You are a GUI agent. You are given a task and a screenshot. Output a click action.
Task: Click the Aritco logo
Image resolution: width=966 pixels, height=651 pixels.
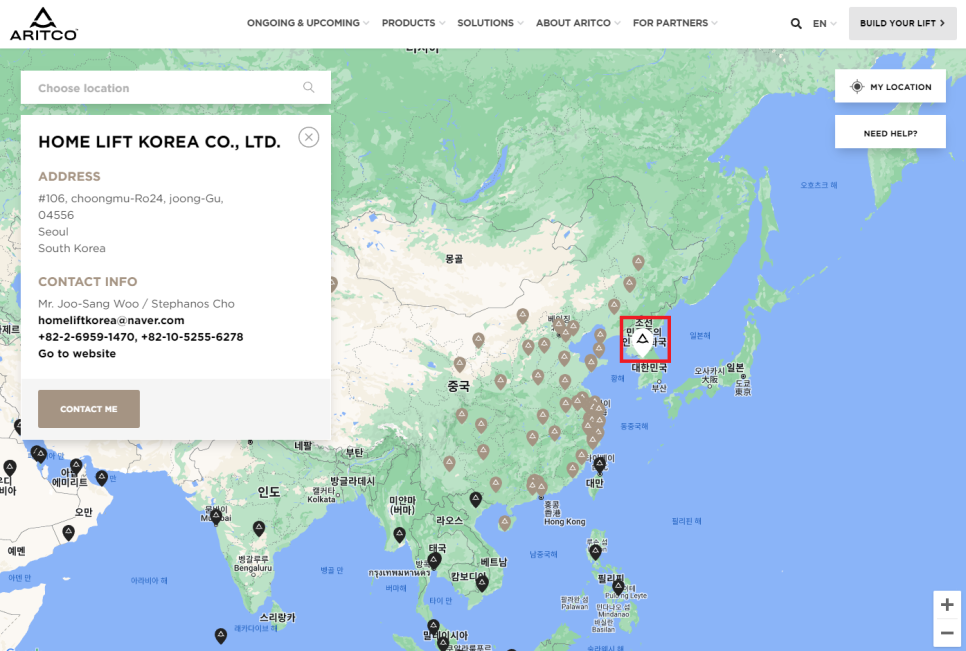(x=43, y=25)
